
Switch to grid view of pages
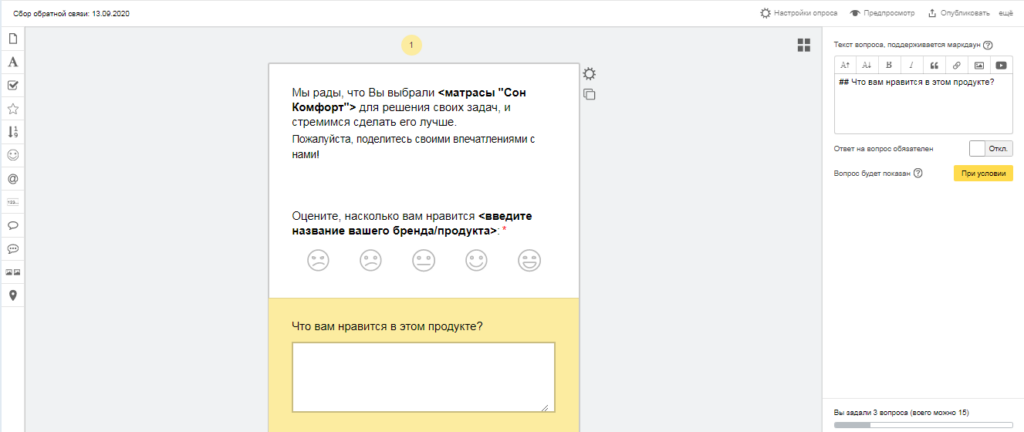[804, 45]
